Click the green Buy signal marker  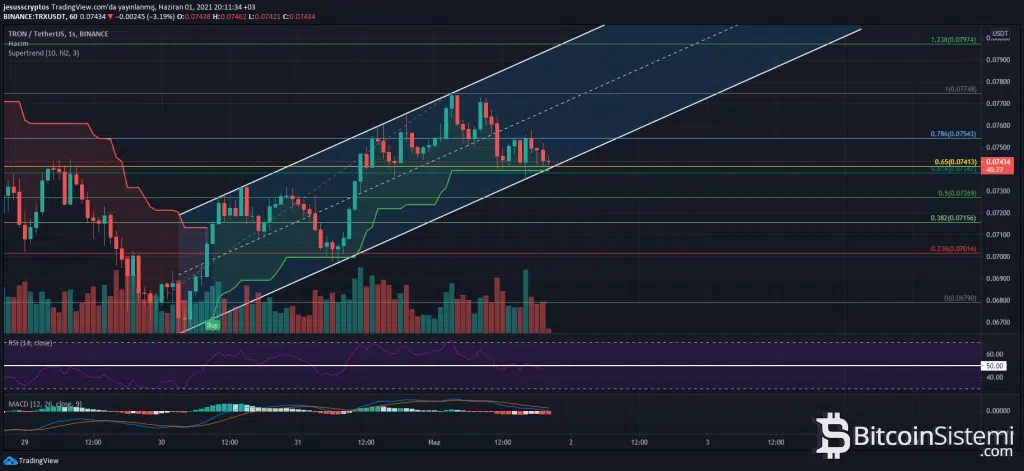pos(212,325)
